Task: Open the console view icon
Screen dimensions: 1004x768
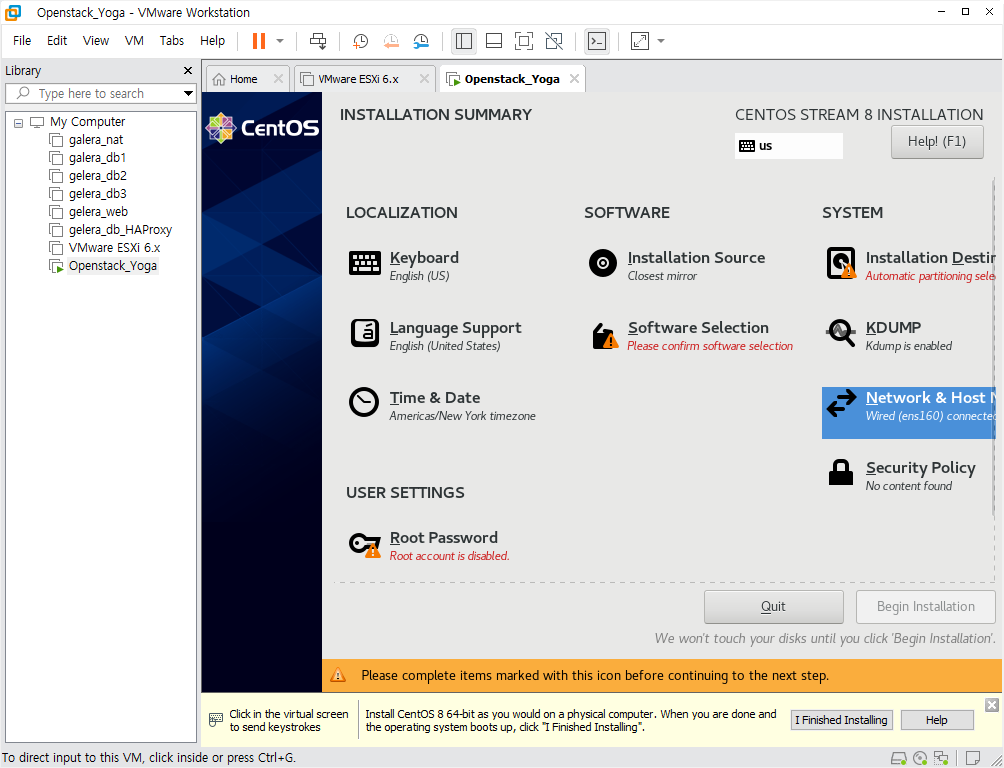Action: point(597,41)
